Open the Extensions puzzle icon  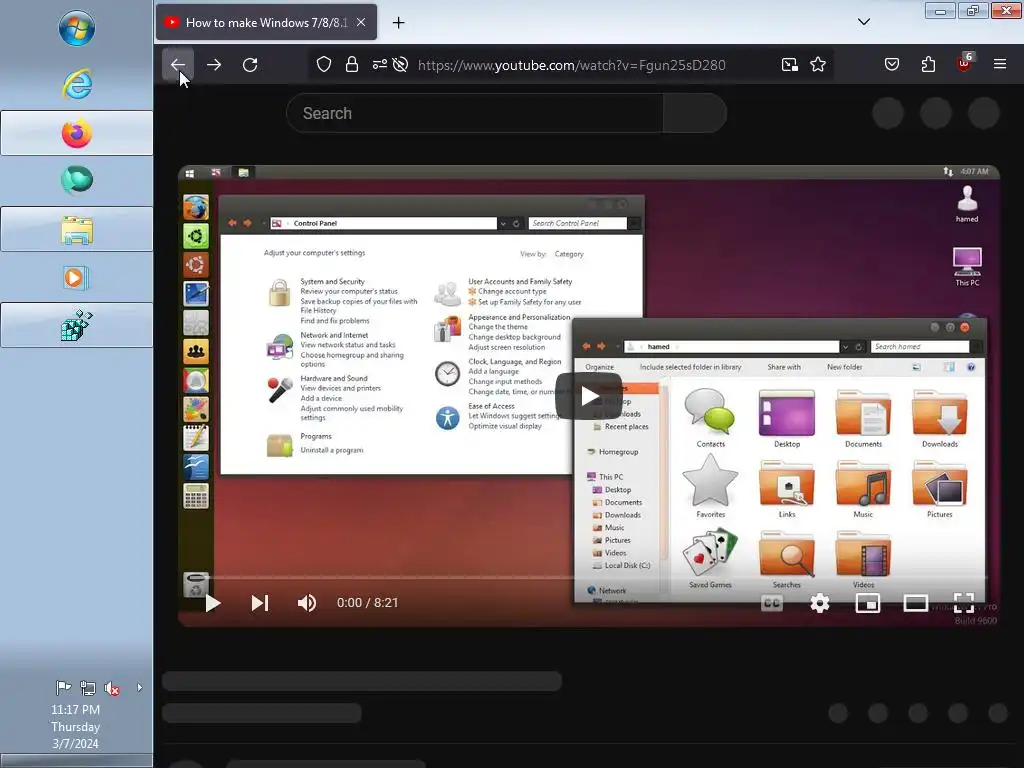pyautogui.click(x=928, y=64)
